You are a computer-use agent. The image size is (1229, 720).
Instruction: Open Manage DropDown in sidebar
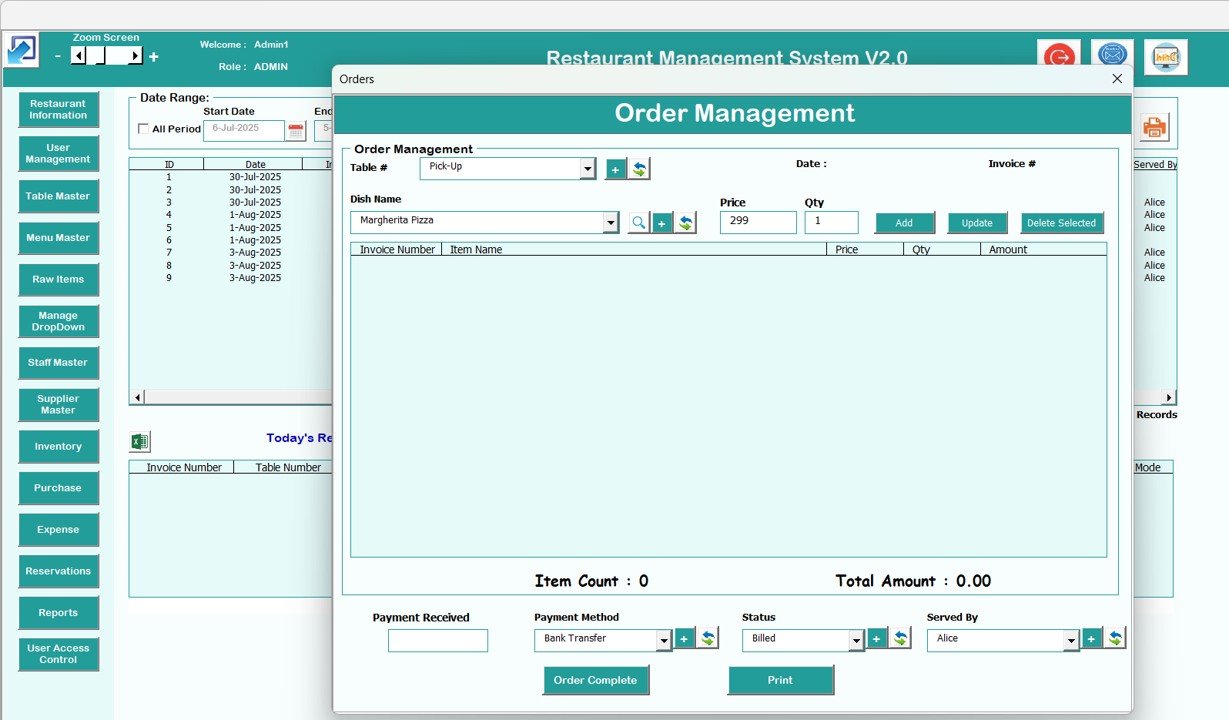click(x=58, y=321)
